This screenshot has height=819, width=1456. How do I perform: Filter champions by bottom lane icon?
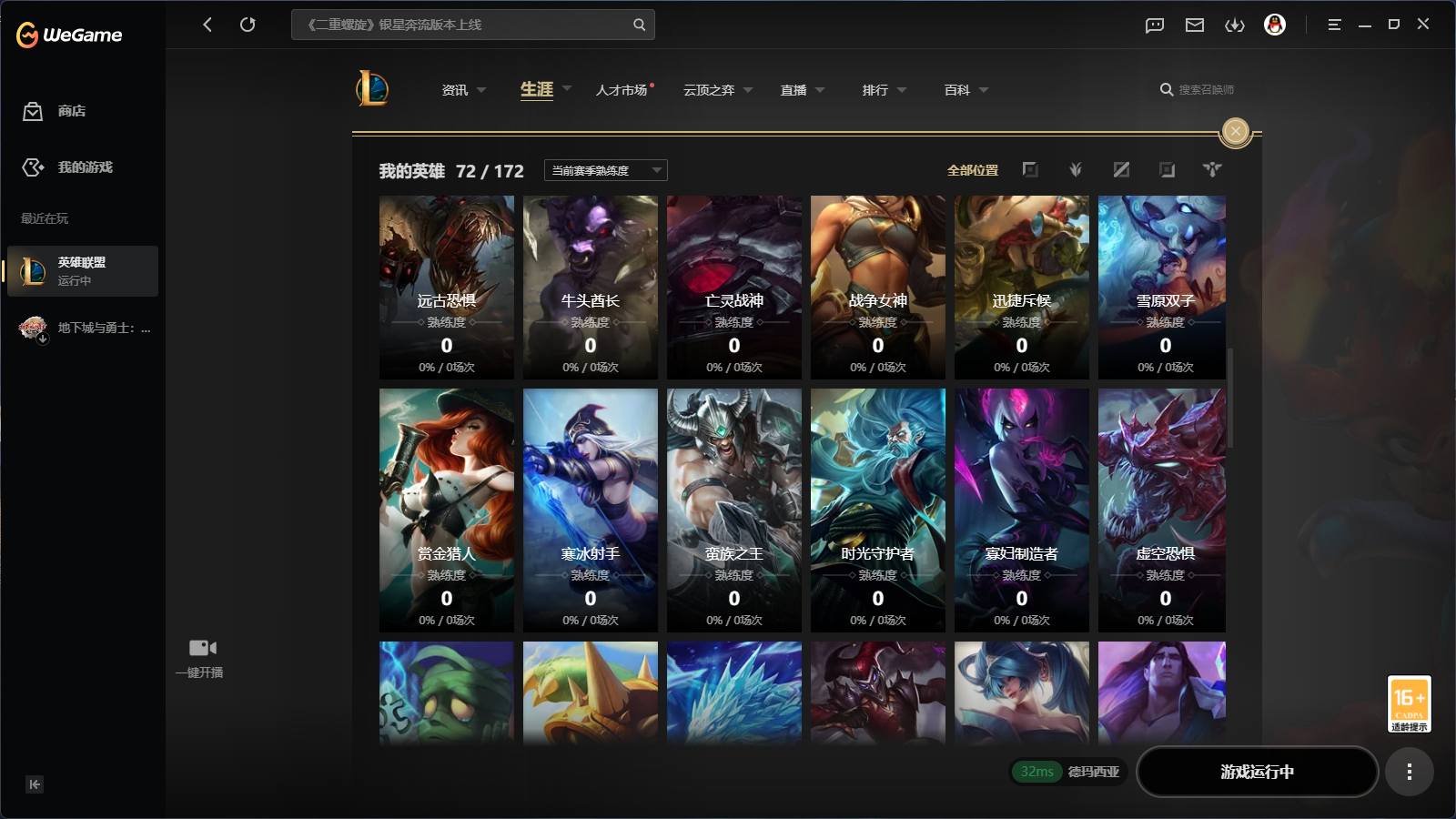pyautogui.click(x=1167, y=169)
